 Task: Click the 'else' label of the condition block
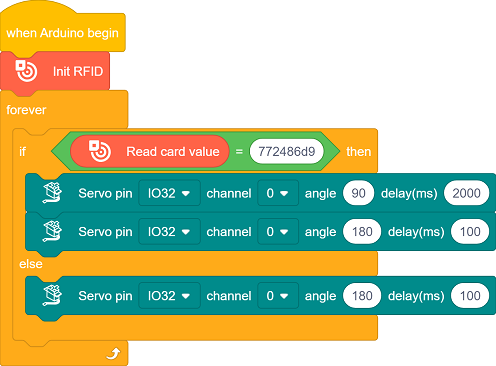point(31,264)
